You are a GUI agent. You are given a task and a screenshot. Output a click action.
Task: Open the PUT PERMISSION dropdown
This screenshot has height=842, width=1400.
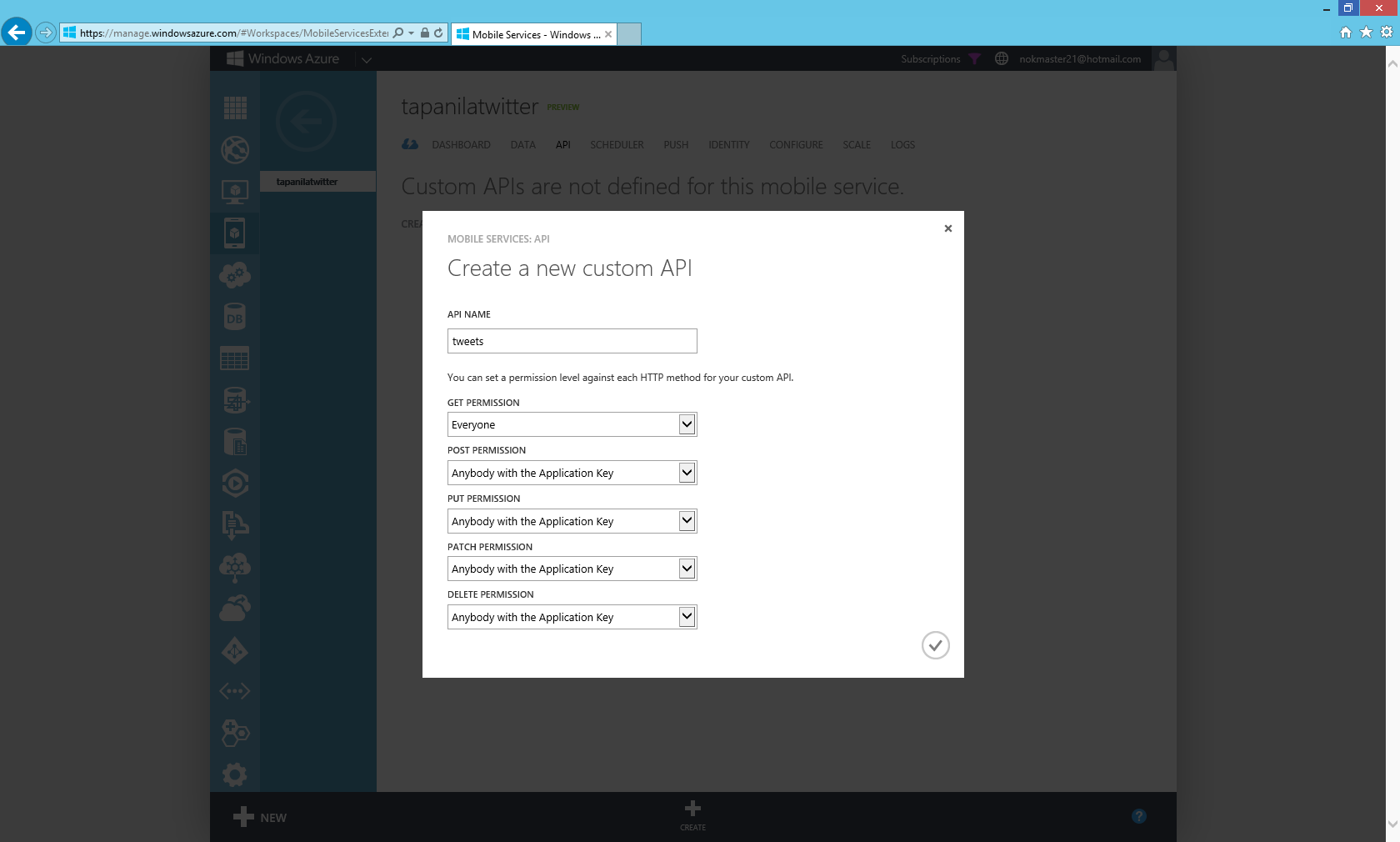coord(572,521)
